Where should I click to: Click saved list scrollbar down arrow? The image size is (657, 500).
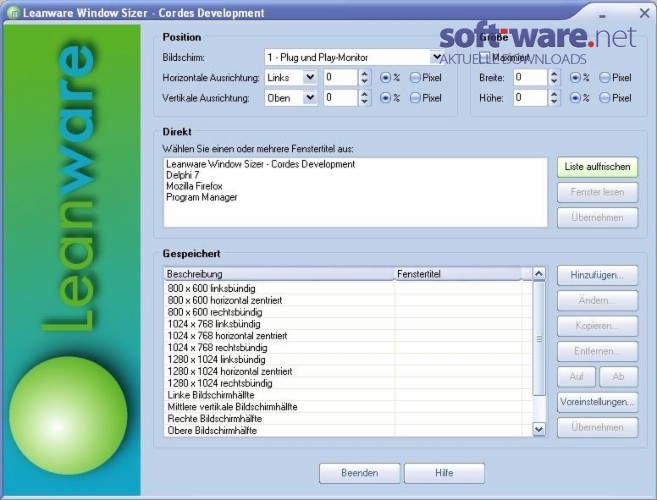point(539,429)
